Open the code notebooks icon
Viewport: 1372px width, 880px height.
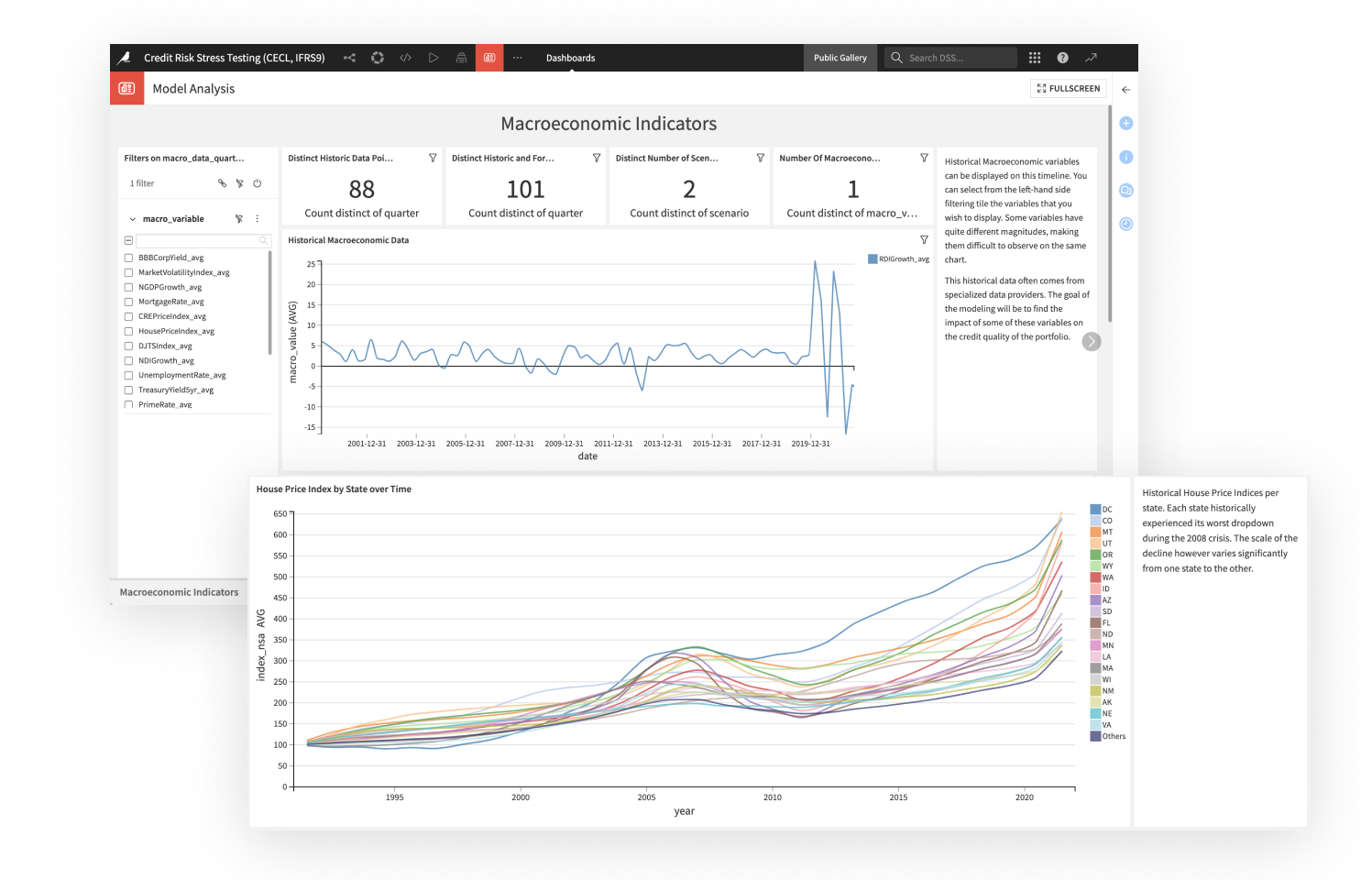[405, 58]
